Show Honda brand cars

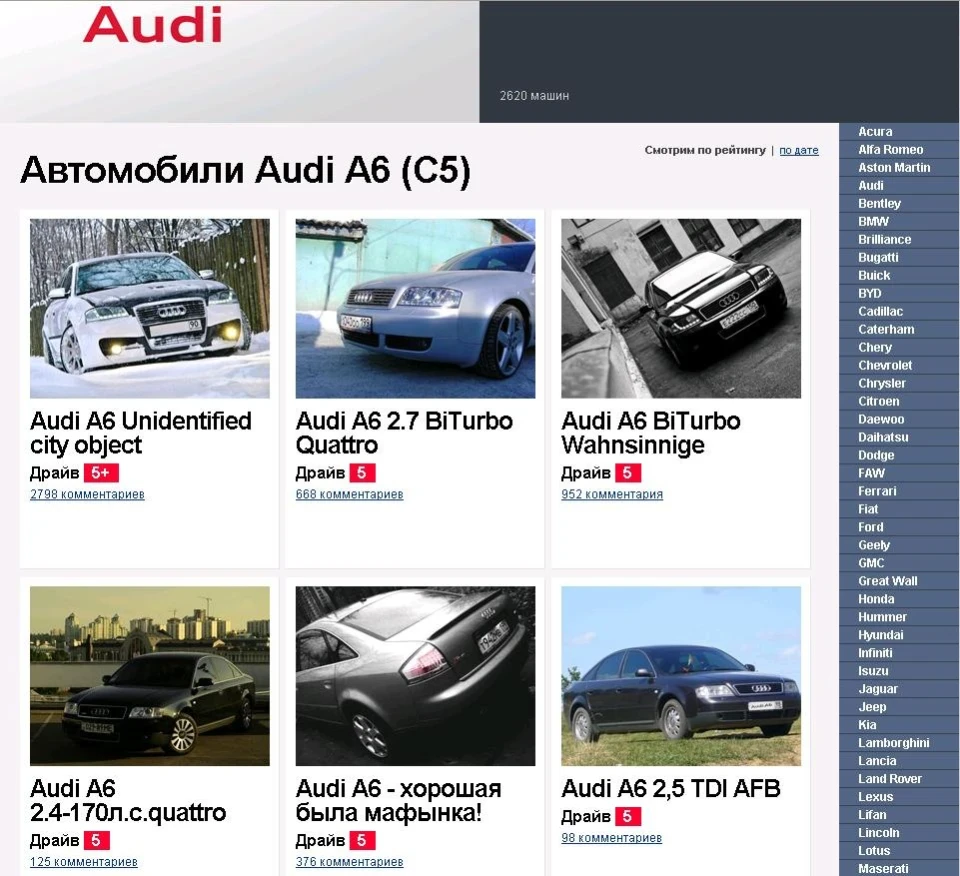point(876,599)
